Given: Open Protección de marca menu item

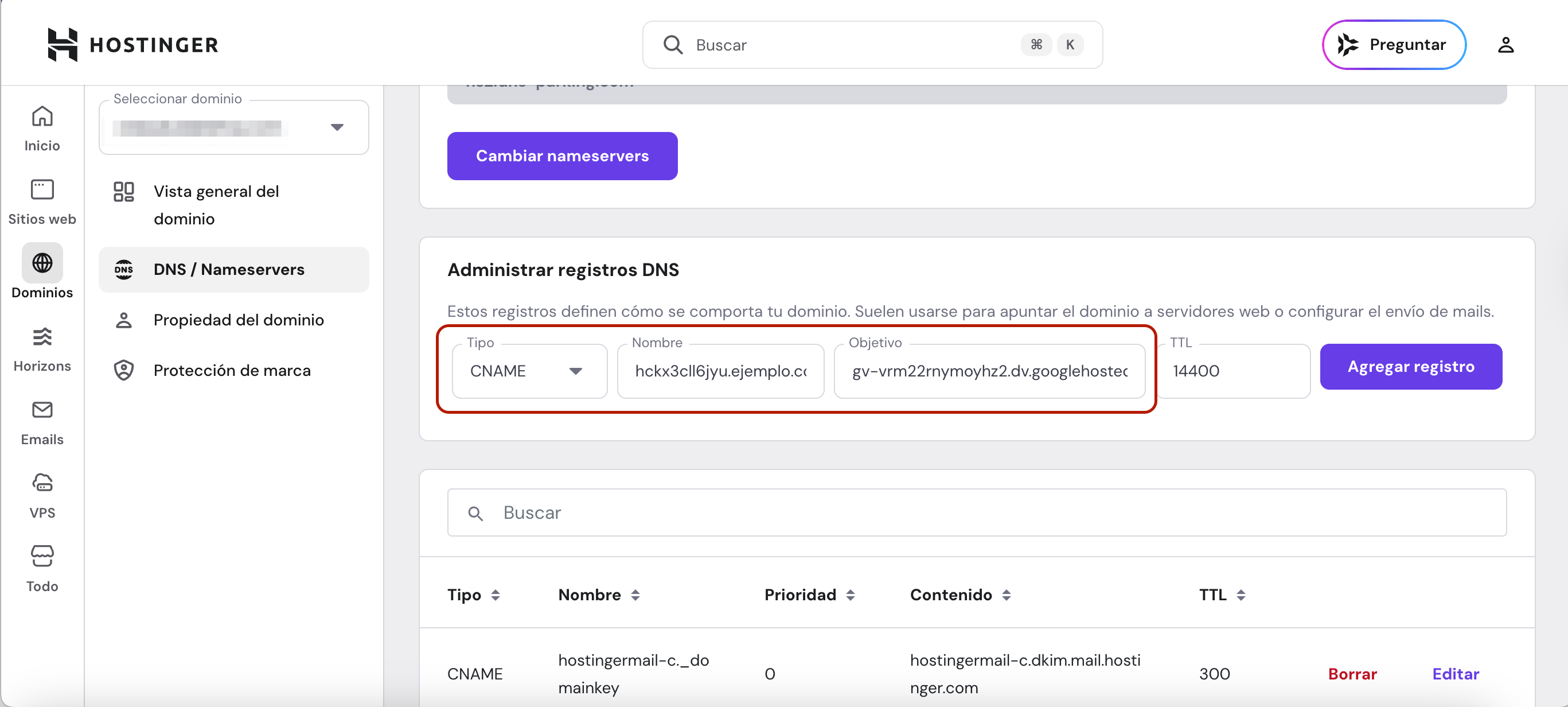Looking at the screenshot, I should pyautogui.click(x=232, y=370).
